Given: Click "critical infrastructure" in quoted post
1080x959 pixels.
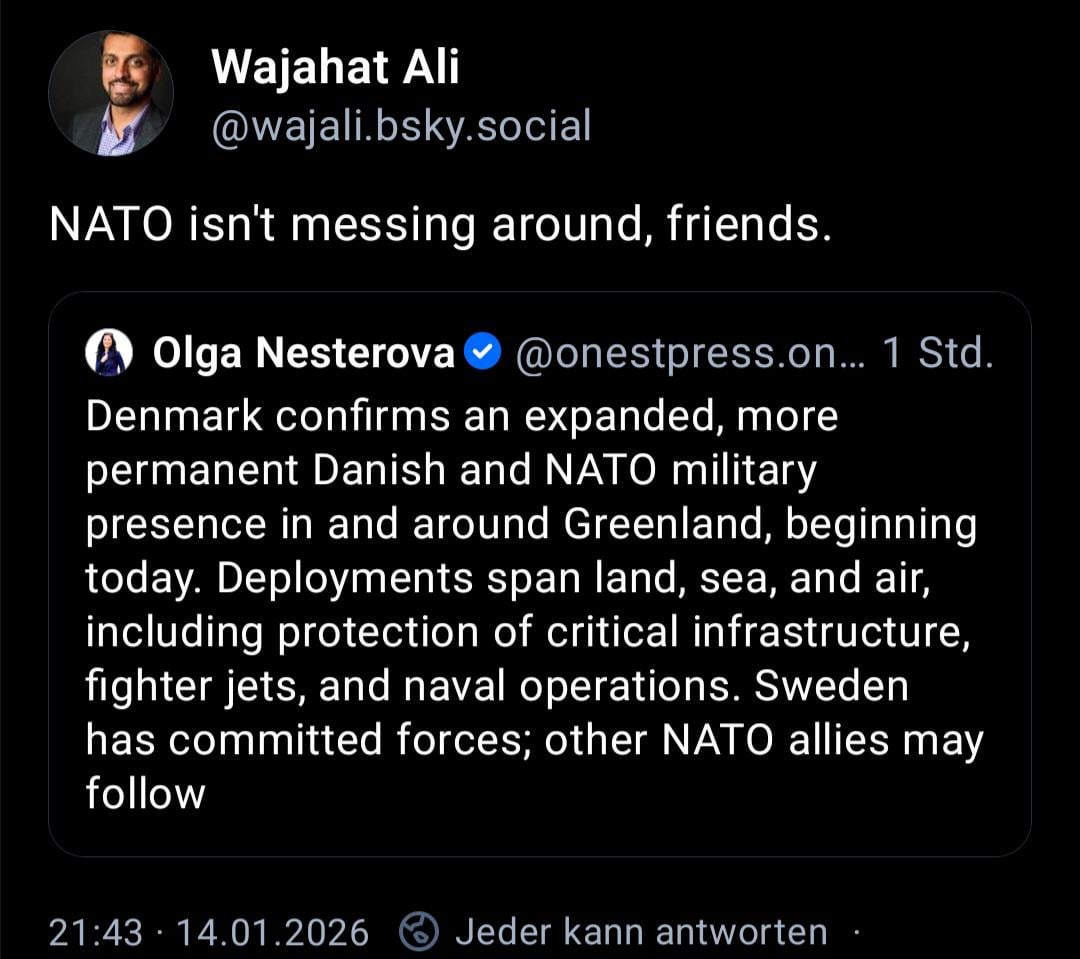Looking at the screenshot, I should (x=773, y=632).
